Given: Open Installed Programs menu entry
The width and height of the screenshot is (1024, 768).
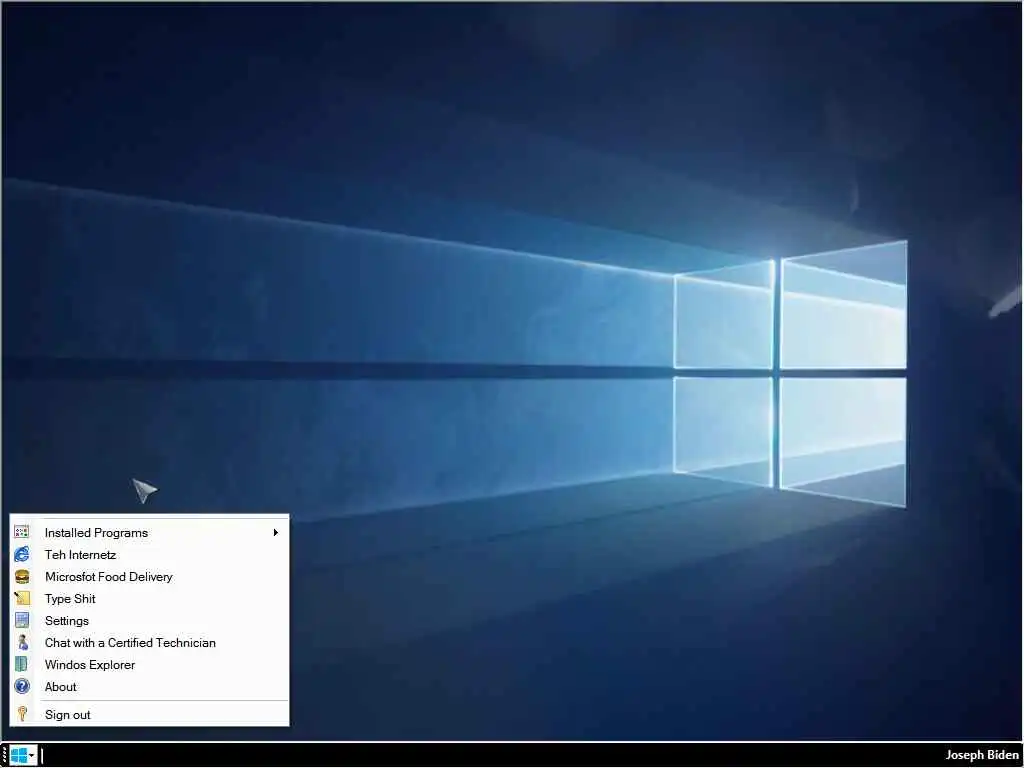Looking at the screenshot, I should coord(150,532).
